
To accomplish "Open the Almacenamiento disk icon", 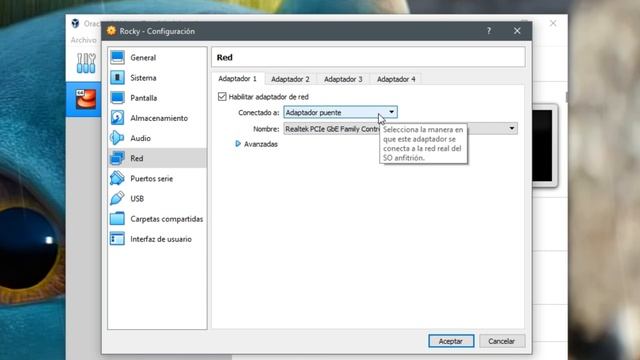I will tap(117, 118).
